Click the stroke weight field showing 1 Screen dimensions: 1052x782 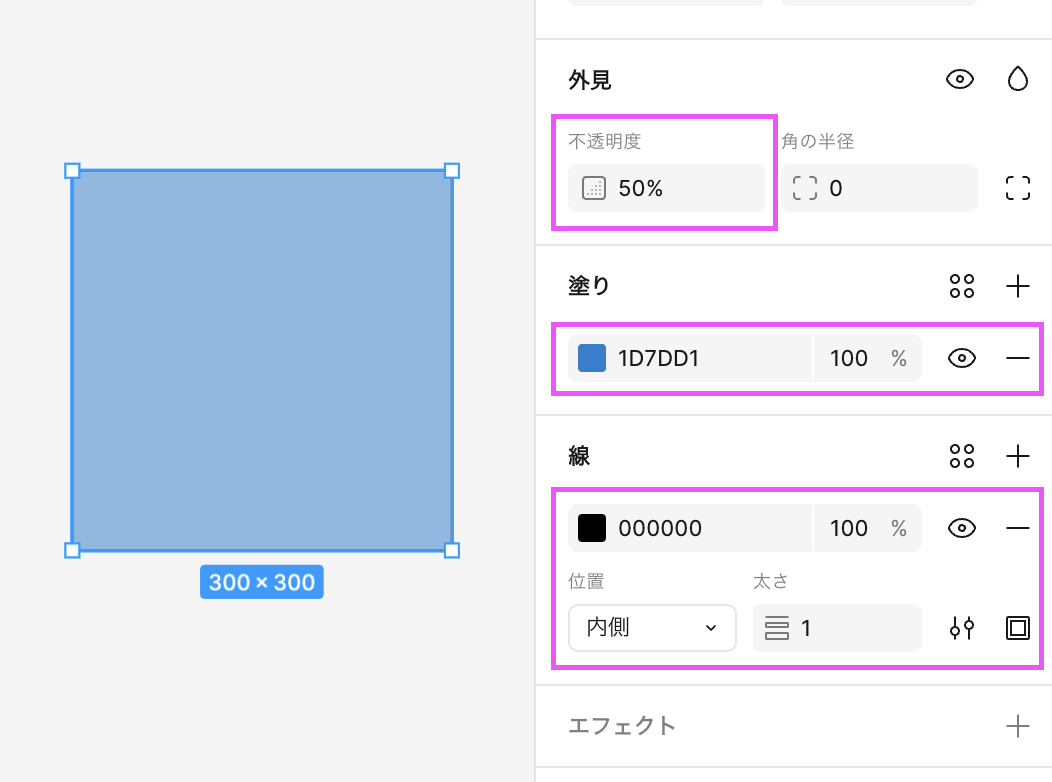850,628
